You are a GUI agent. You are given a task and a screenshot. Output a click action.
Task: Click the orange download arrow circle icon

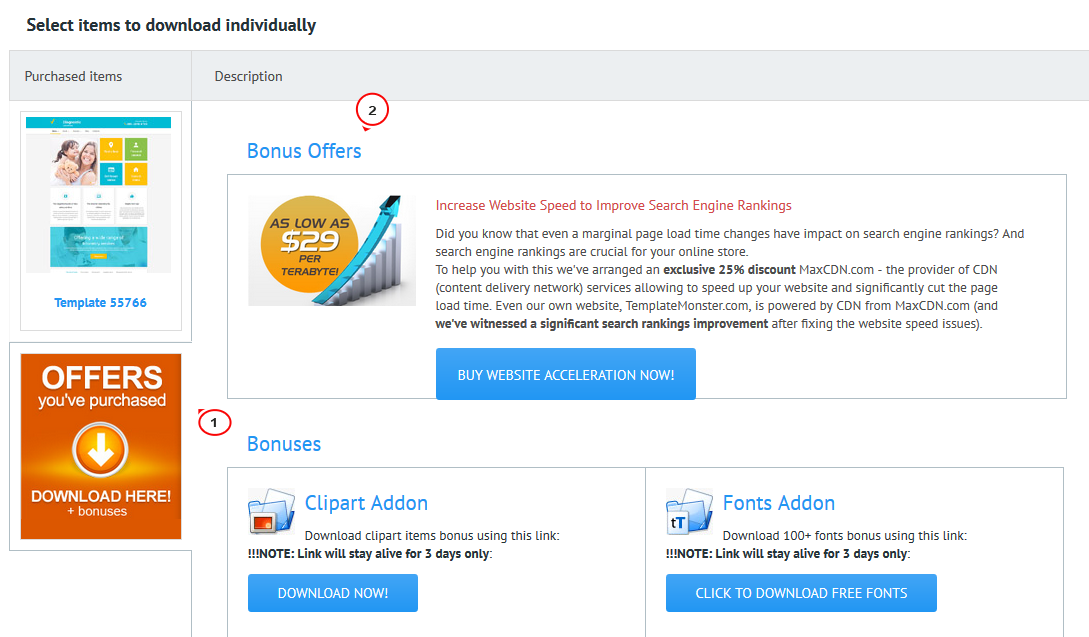click(101, 450)
